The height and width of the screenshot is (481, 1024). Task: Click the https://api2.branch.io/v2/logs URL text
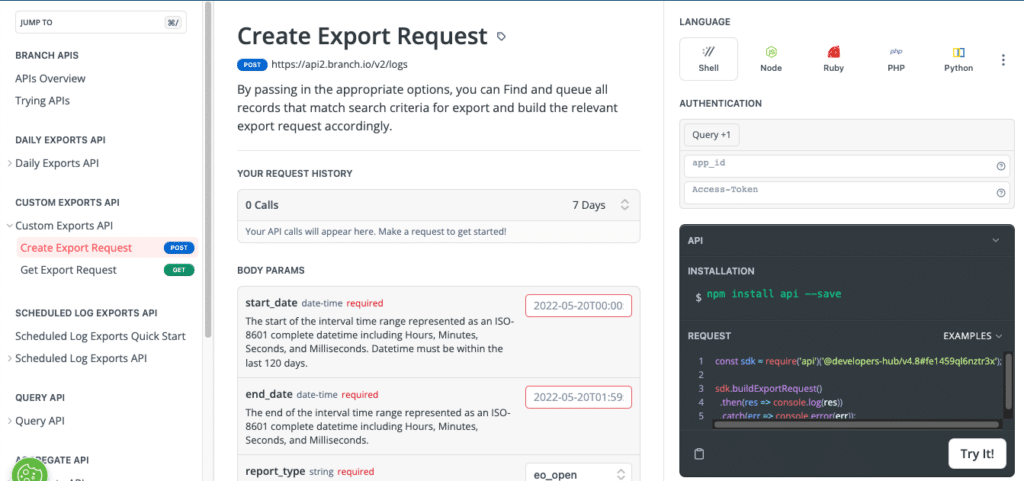click(x=340, y=65)
